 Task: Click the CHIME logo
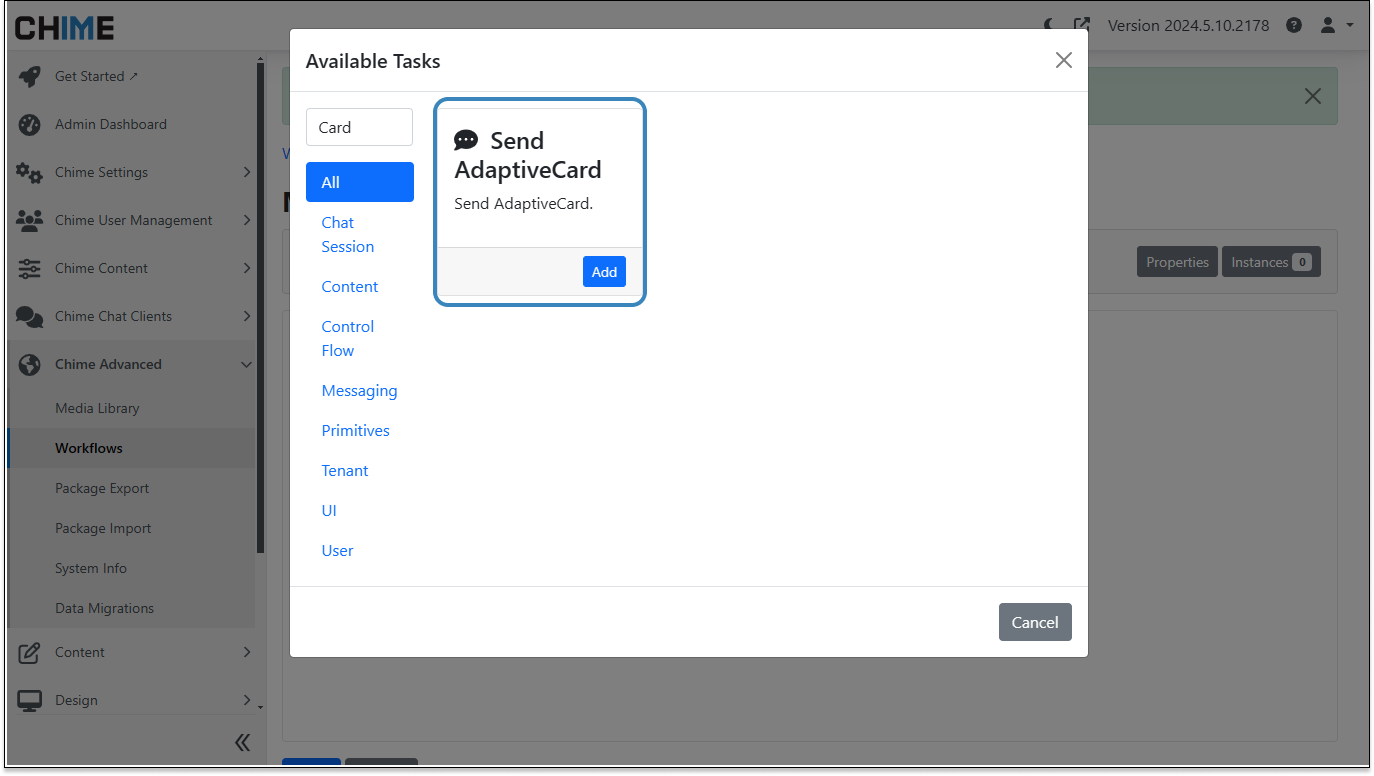coord(64,27)
